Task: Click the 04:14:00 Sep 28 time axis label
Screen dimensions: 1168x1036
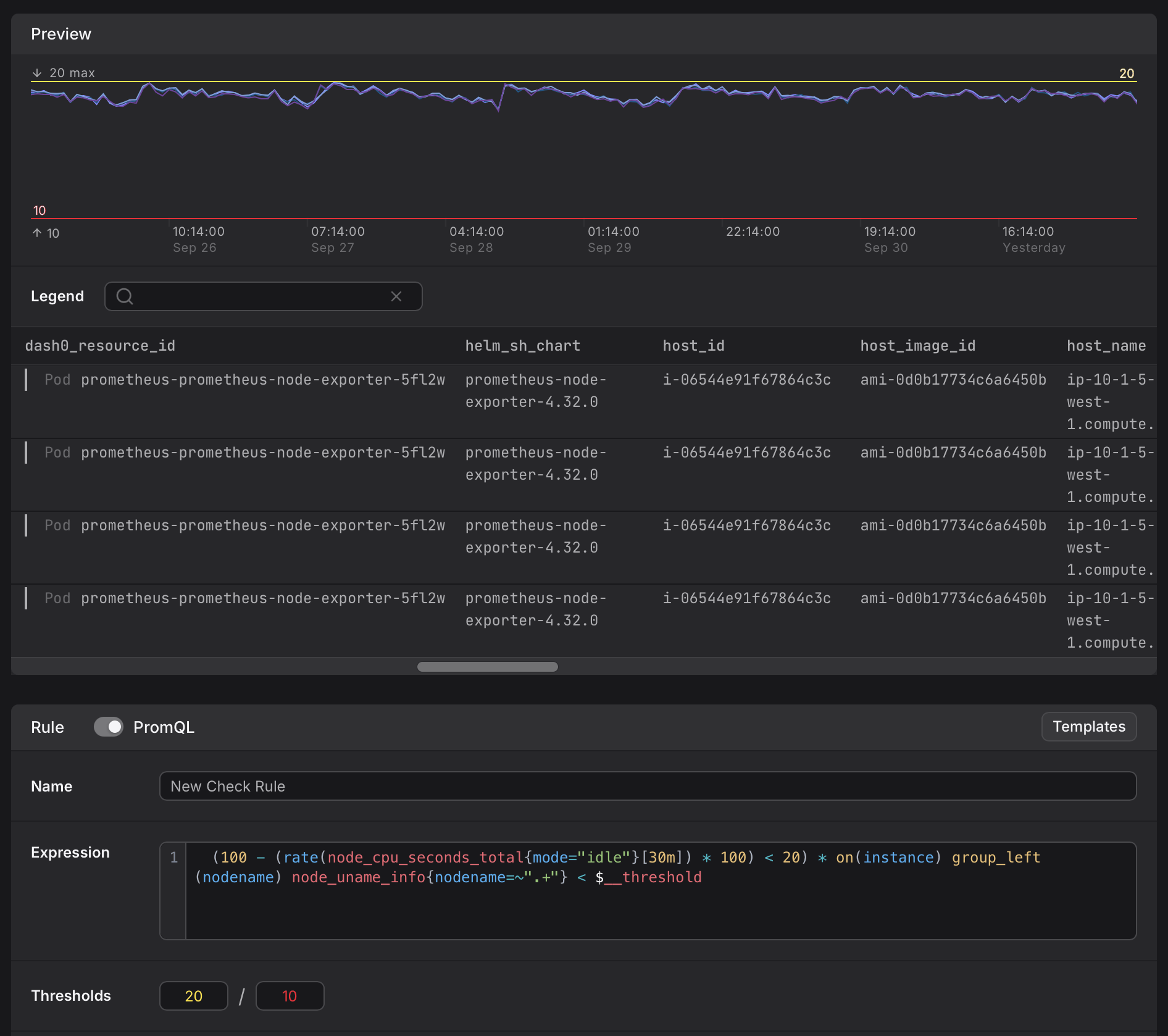Action: click(477, 240)
